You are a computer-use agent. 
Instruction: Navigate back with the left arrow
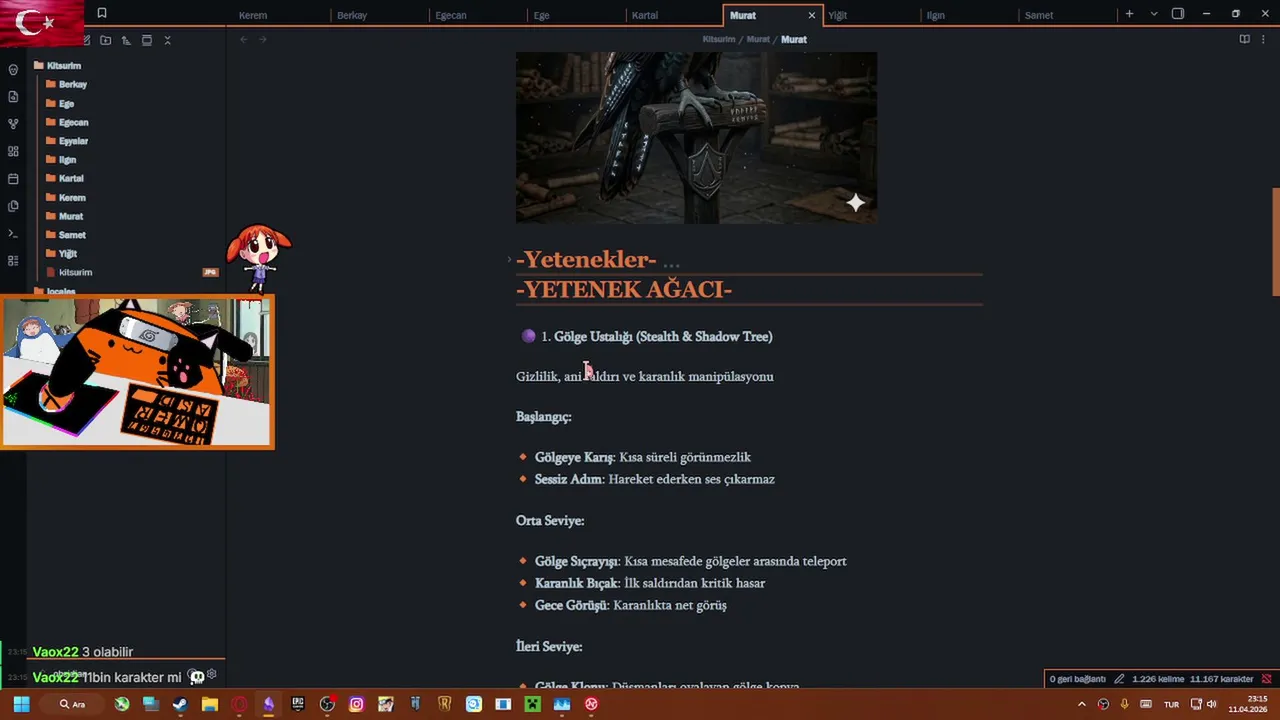pyautogui.click(x=244, y=39)
